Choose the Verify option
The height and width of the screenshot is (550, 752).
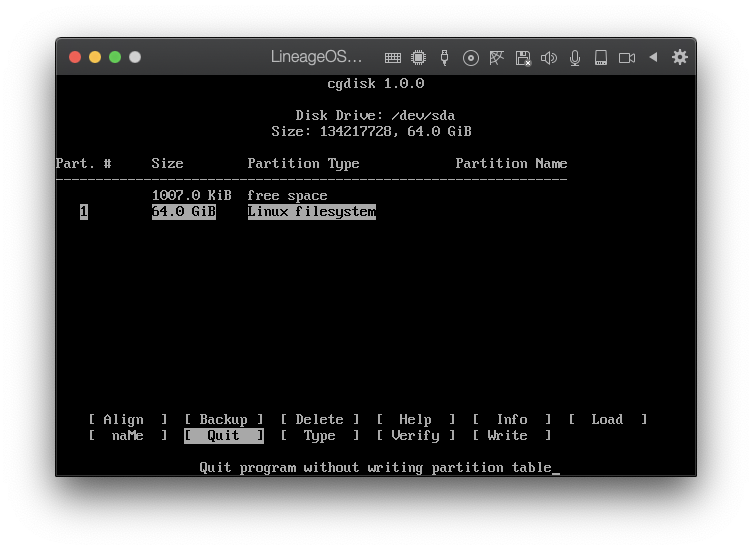(416, 435)
